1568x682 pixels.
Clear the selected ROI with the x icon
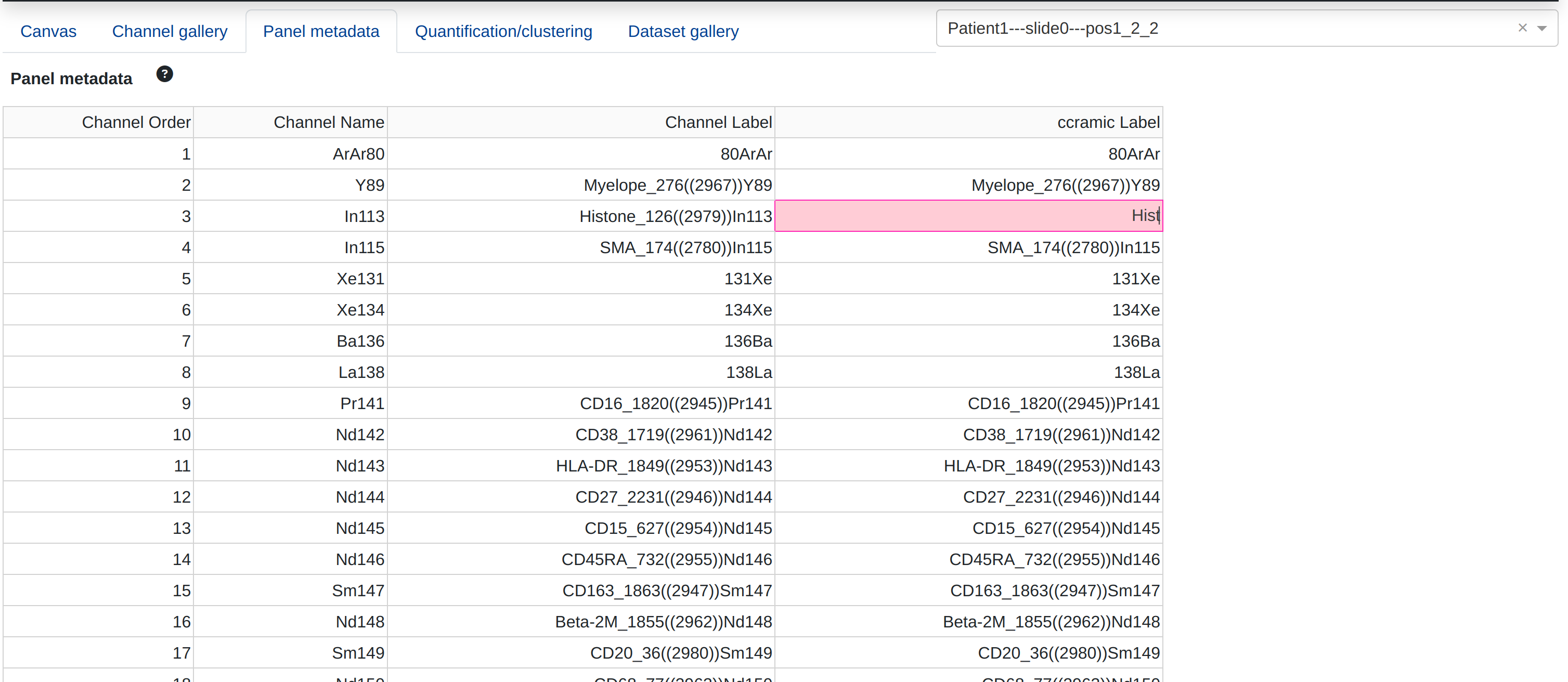(x=1522, y=28)
